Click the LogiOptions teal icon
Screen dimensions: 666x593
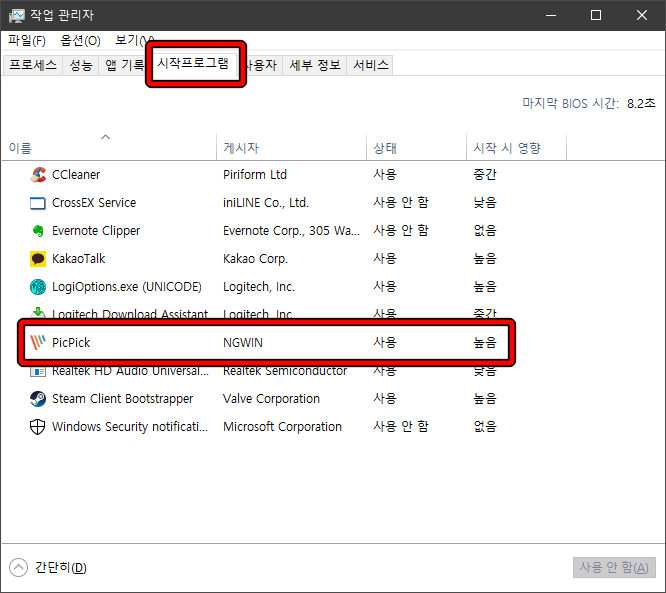(38, 287)
